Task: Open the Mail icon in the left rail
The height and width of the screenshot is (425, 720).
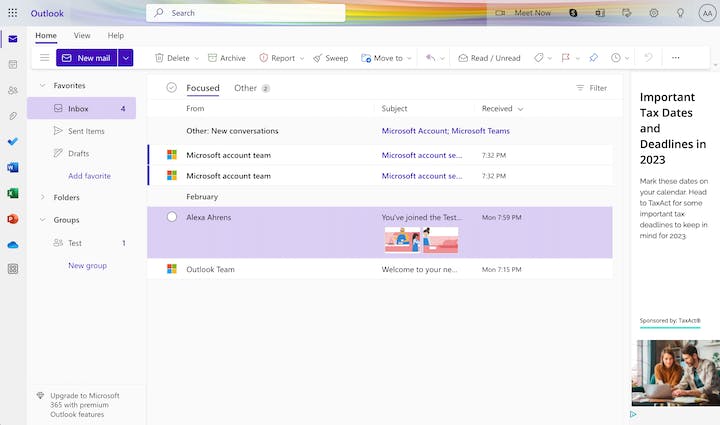Action: point(13,39)
